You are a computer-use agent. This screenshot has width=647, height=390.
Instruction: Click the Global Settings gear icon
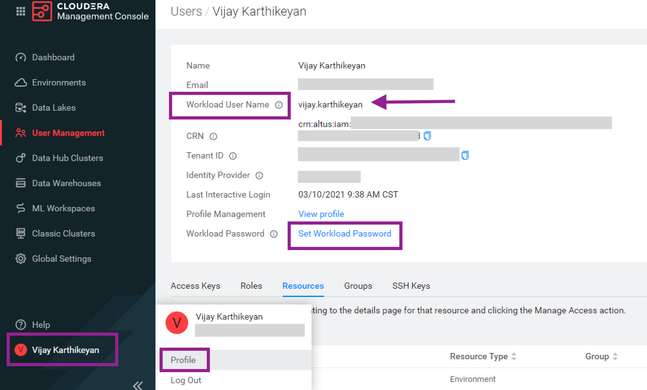(21, 259)
